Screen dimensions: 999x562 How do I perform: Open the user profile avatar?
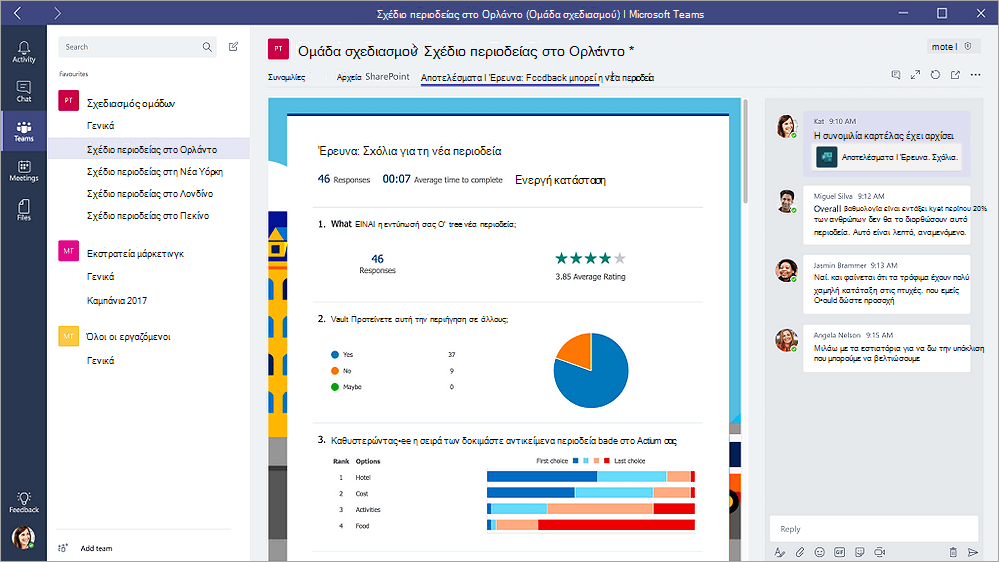23,537
